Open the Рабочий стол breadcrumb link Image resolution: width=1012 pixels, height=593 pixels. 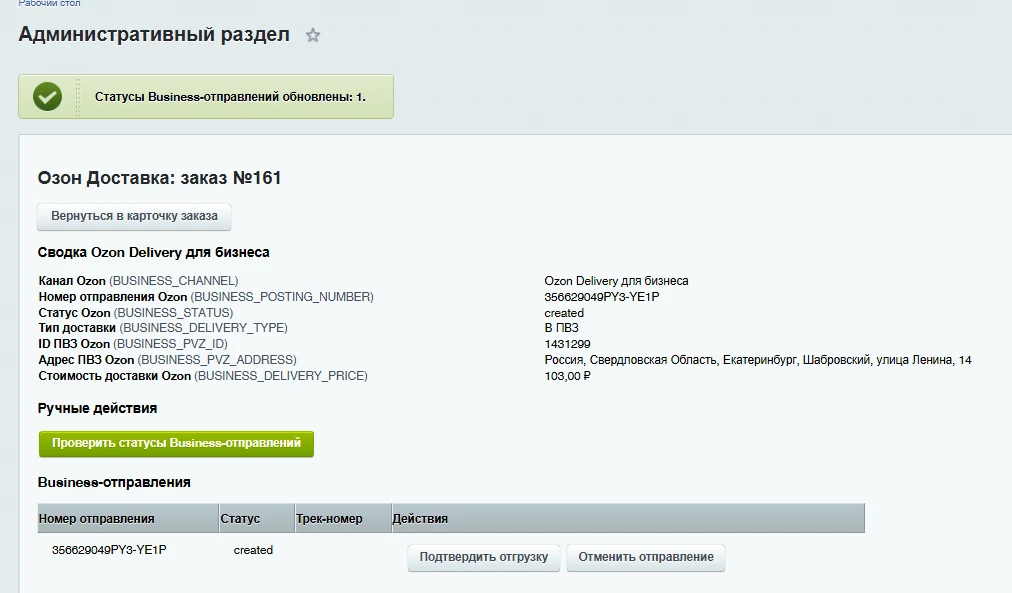click(x=50, y=3)
